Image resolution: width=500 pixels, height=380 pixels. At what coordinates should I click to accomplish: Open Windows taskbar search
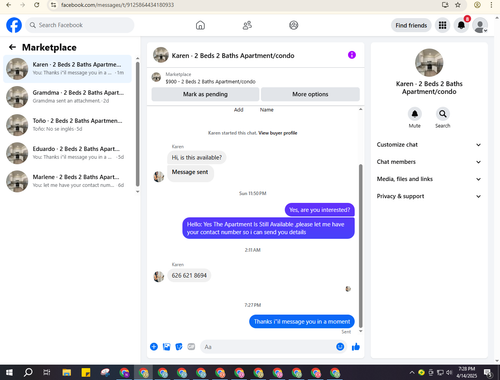(28, 372)
